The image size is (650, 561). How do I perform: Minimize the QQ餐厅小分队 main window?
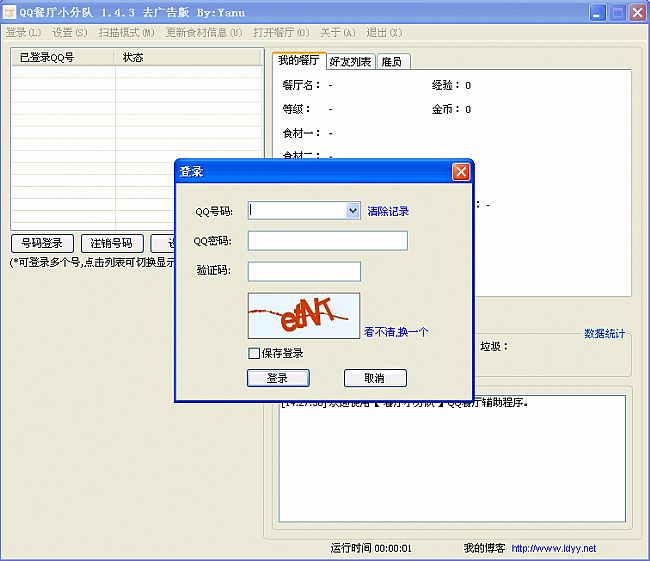click(597, 12)
